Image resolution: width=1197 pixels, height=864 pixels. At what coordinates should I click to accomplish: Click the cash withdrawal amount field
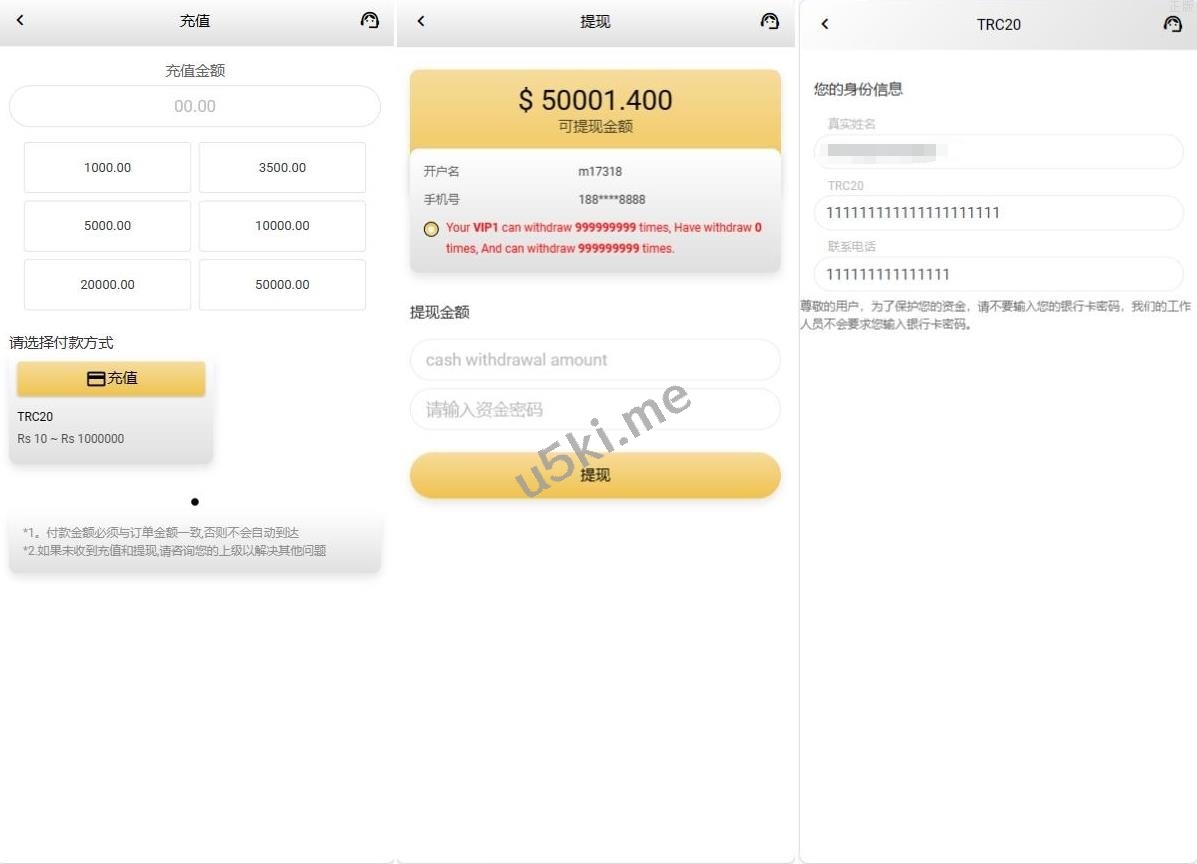click(x=595, y=359)
